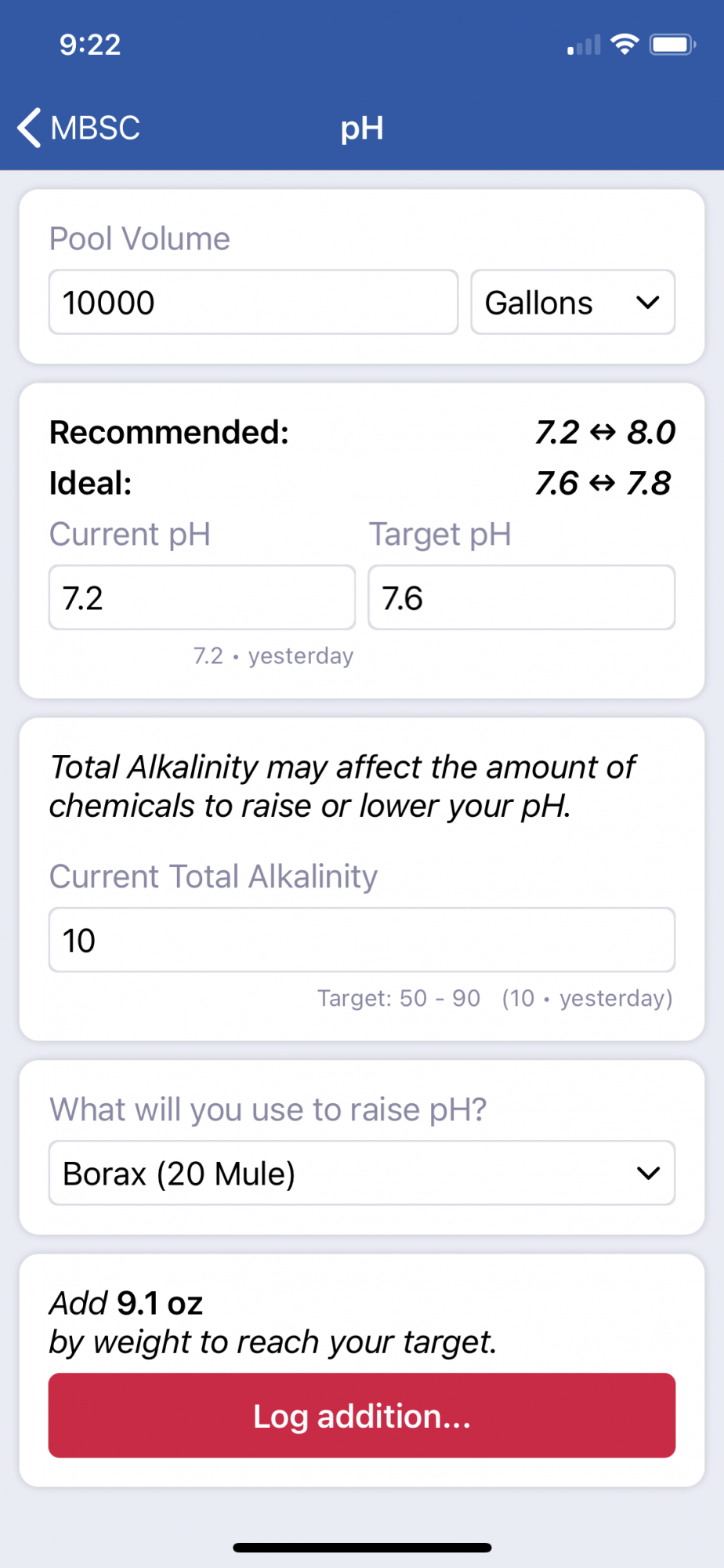The width and height of the screenshot is (724, 1568).
Task: Tap the Log addition button
Action: coord(362,1415)
